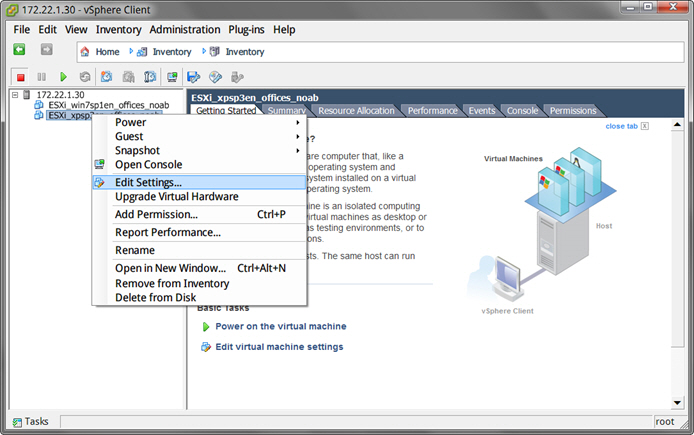Collapse the 172.22.1.30 host tree node

pyautogui.click(x=15, y=95)
